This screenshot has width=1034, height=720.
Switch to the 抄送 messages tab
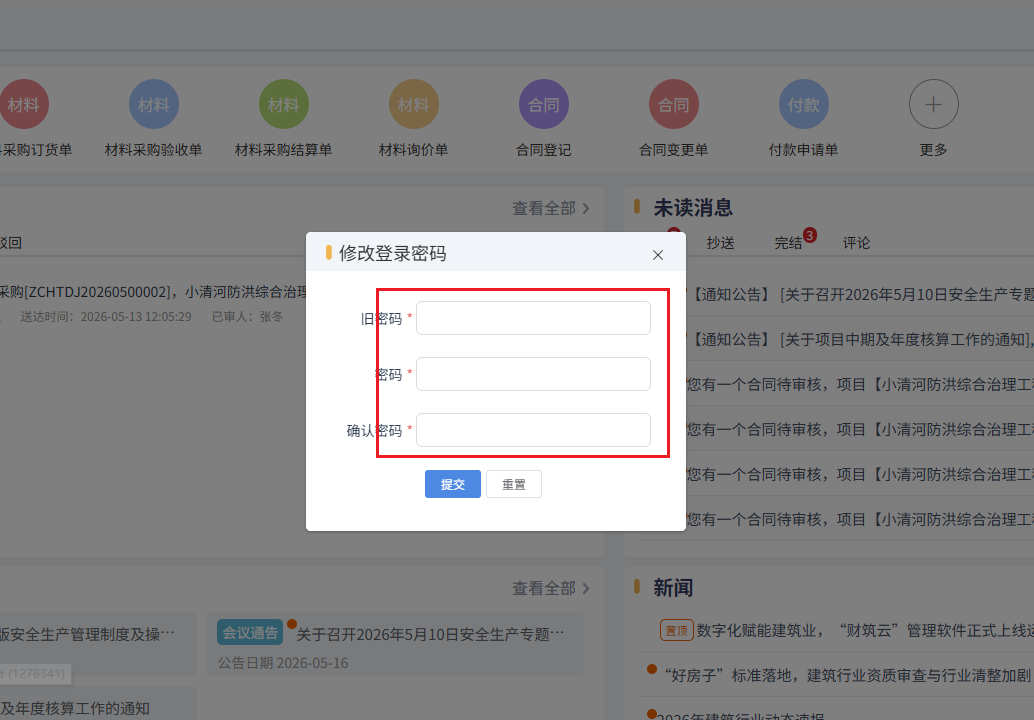coord(720,243)
